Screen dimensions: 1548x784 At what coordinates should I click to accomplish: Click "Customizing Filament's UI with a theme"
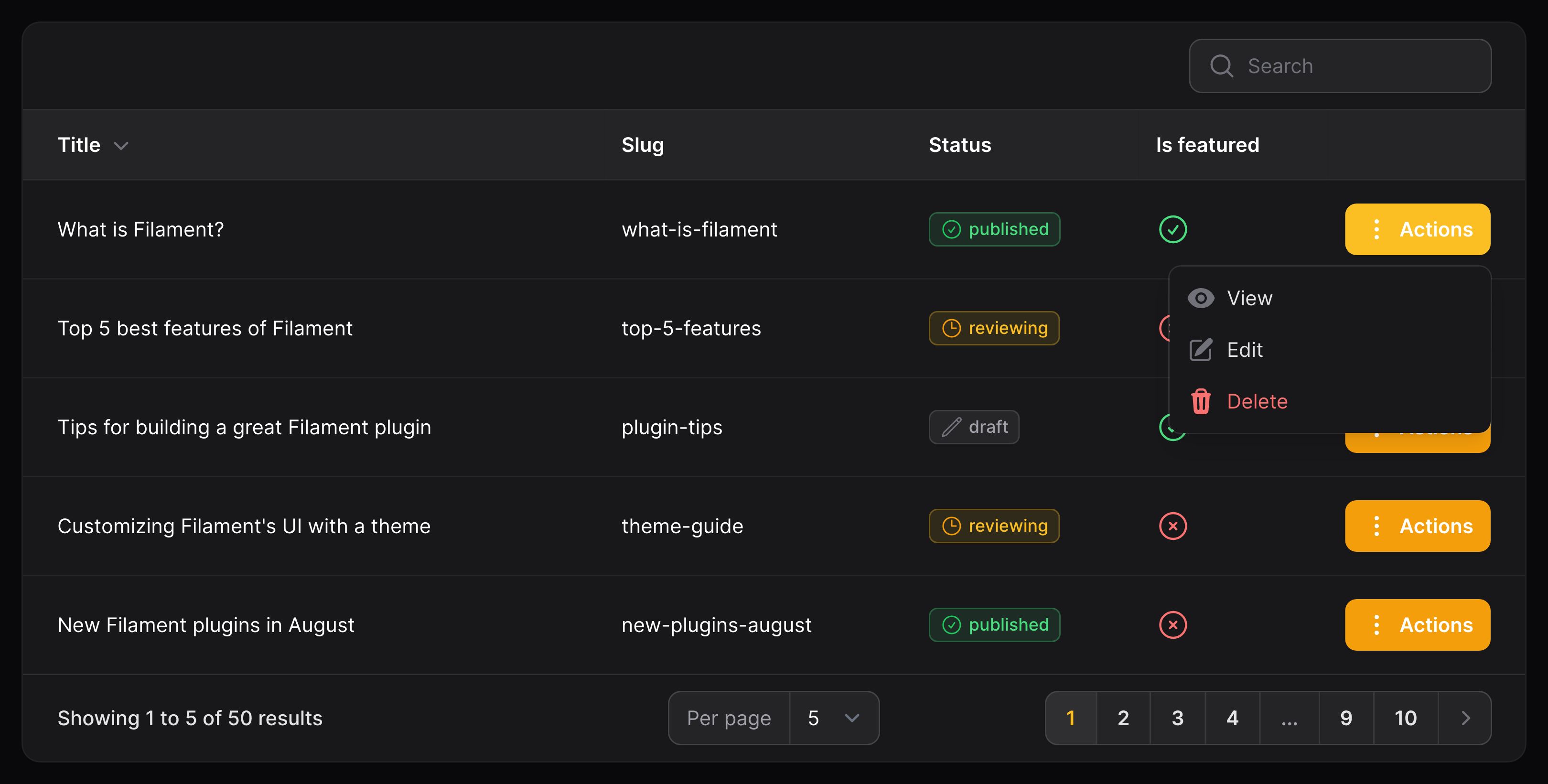point(244,526)
